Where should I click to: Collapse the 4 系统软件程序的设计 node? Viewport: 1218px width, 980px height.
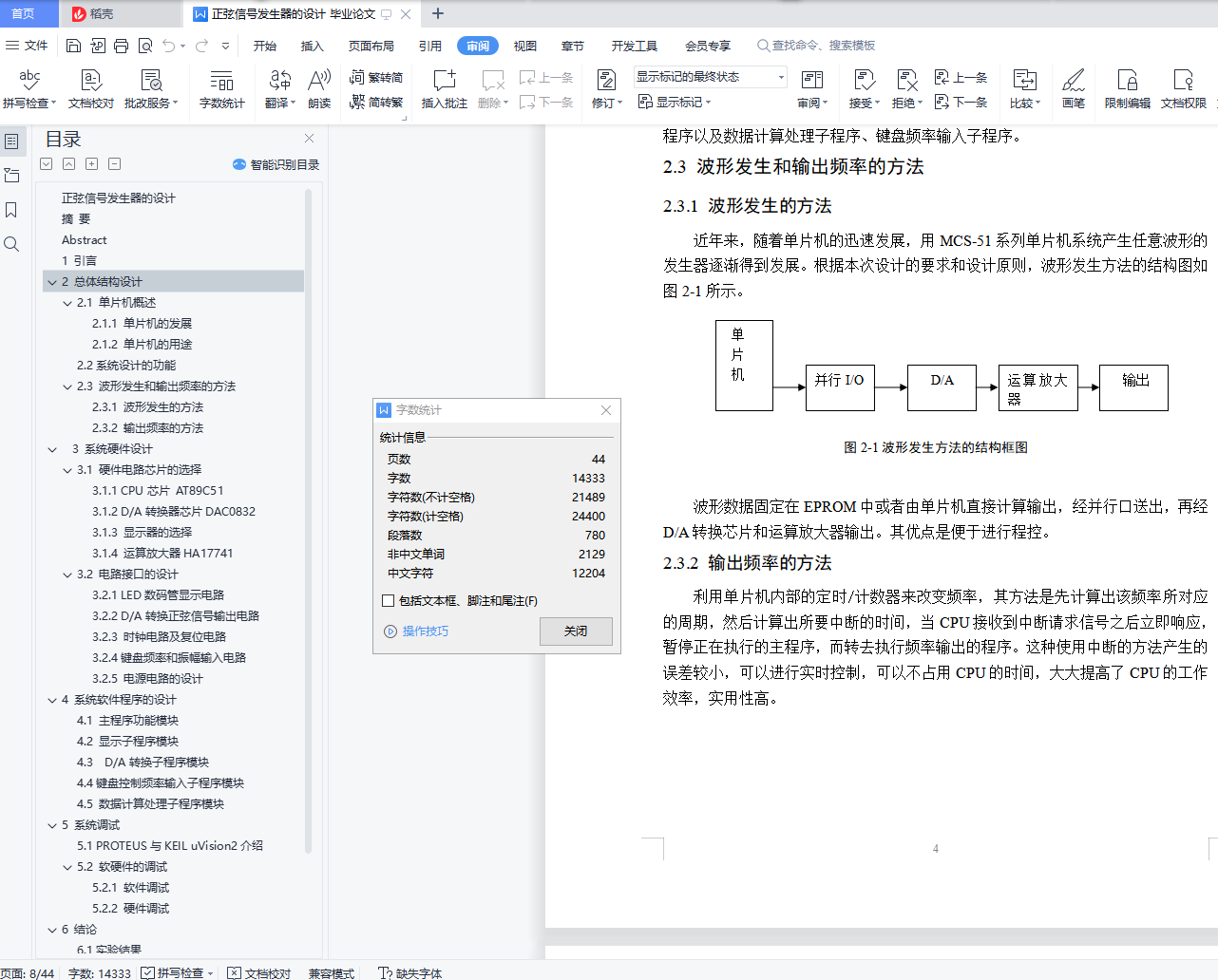coord(52,700)
